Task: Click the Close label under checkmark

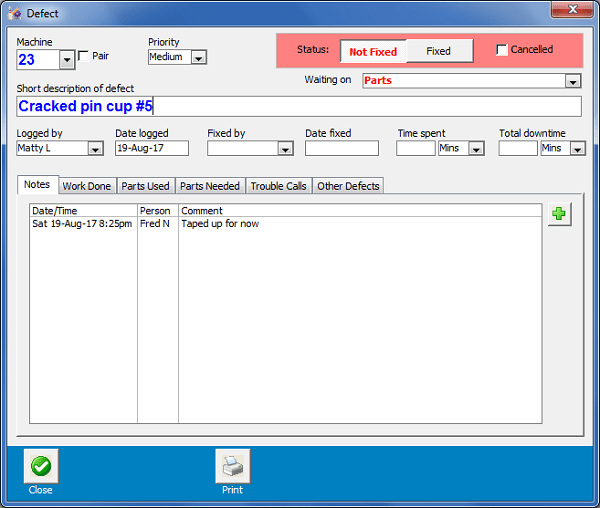Action: pyautogui.click(x=41, y=490)
